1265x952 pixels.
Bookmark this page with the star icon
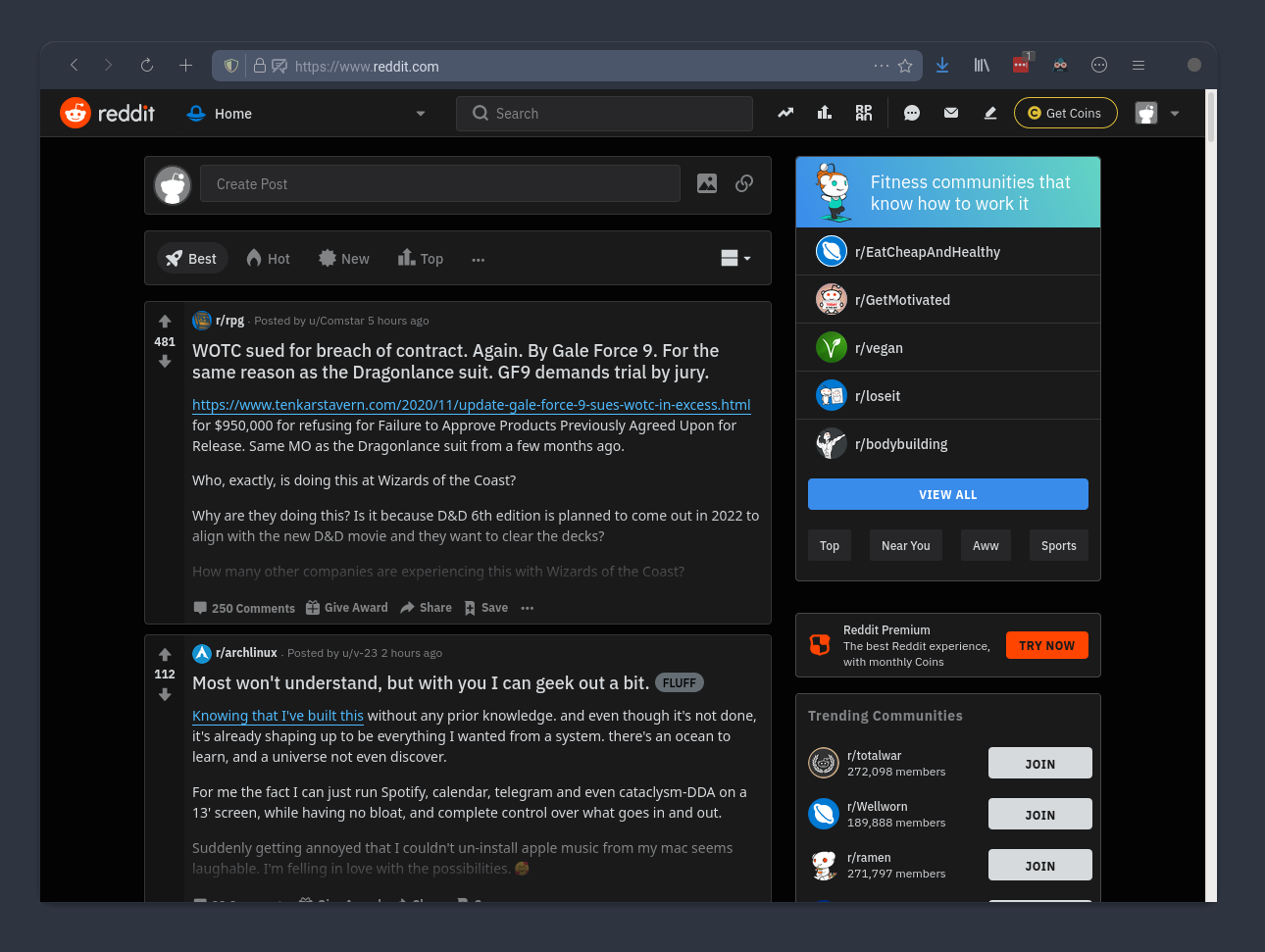click(905, 66)
